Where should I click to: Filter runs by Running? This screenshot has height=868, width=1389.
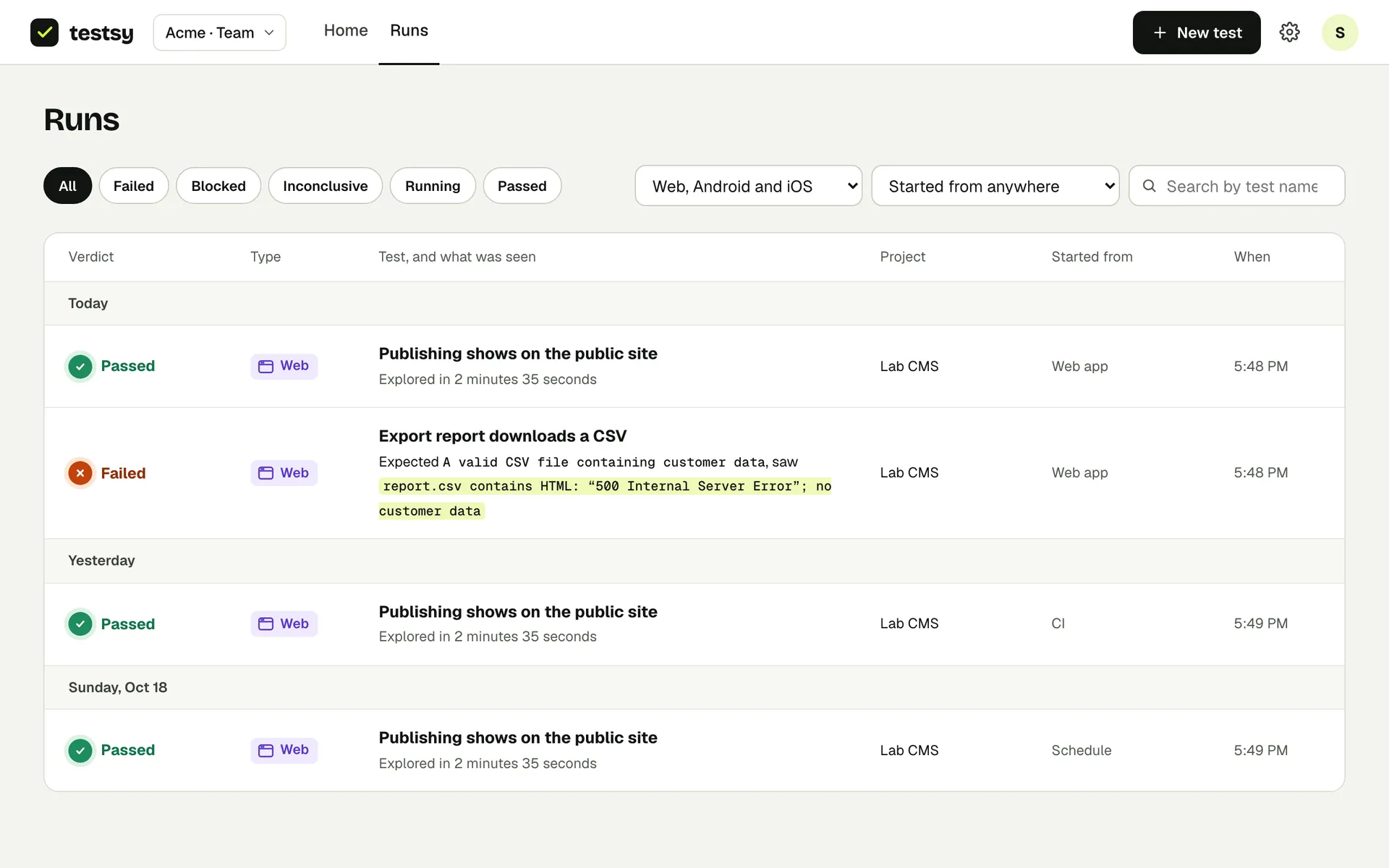tap(433, 186)
